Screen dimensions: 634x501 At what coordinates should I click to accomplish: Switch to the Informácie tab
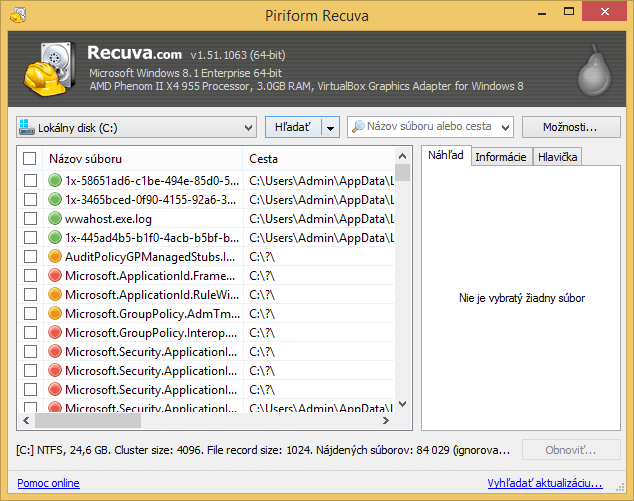(500, 157)
